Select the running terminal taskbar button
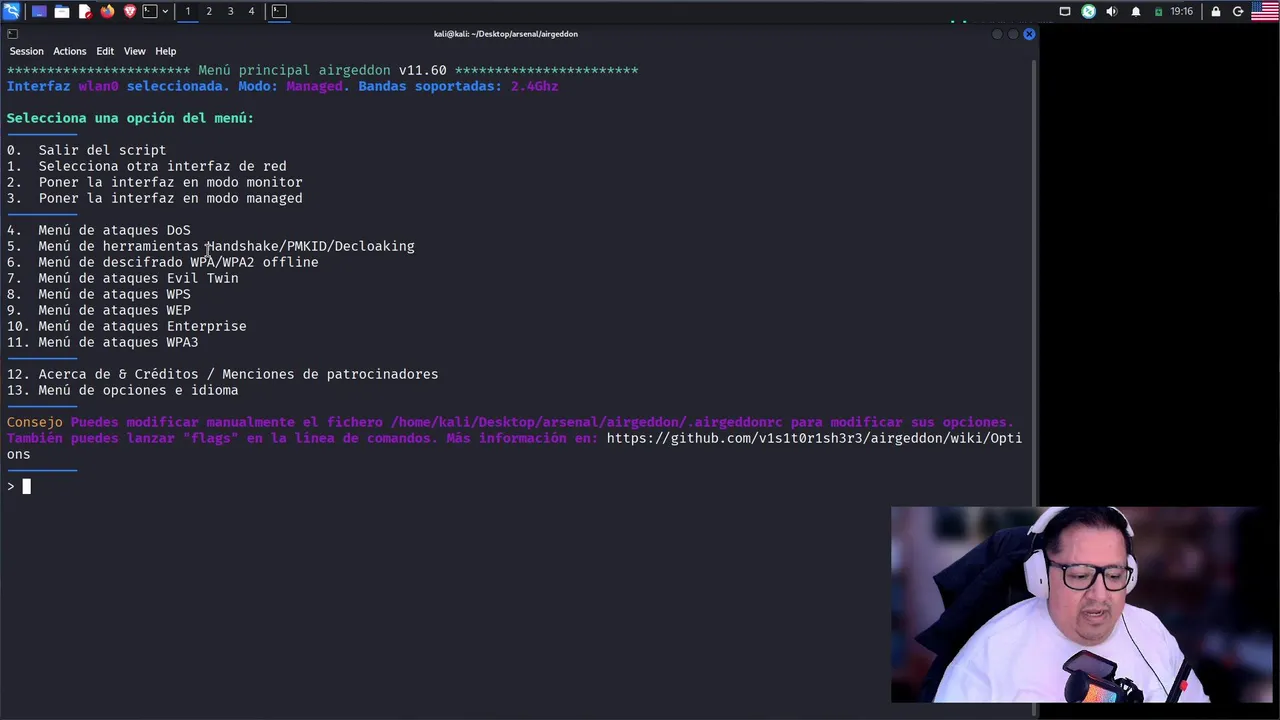This screenshot has width=1280, height=720. 279,11
